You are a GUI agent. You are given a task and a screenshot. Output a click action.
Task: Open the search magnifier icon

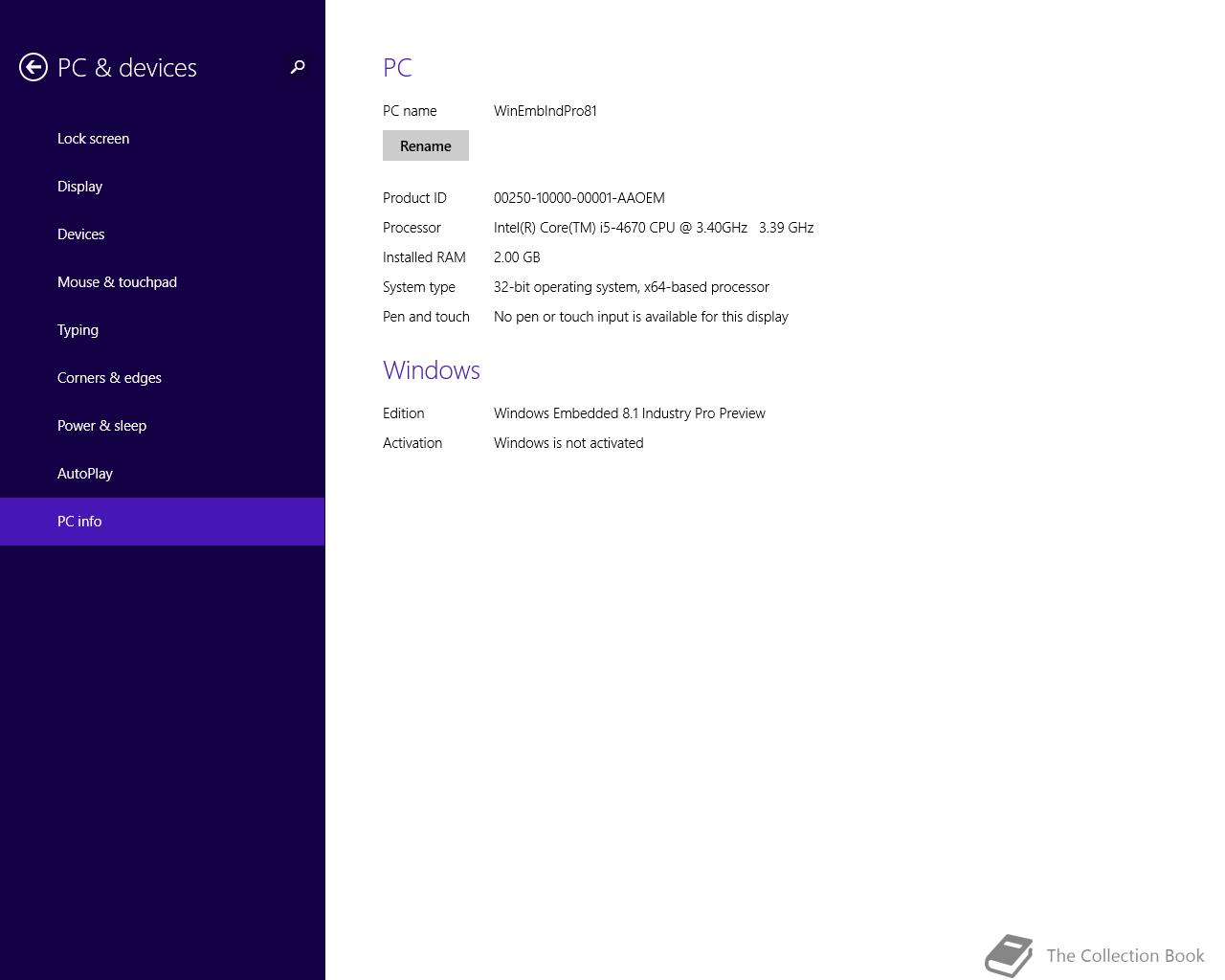click(298, 67)
